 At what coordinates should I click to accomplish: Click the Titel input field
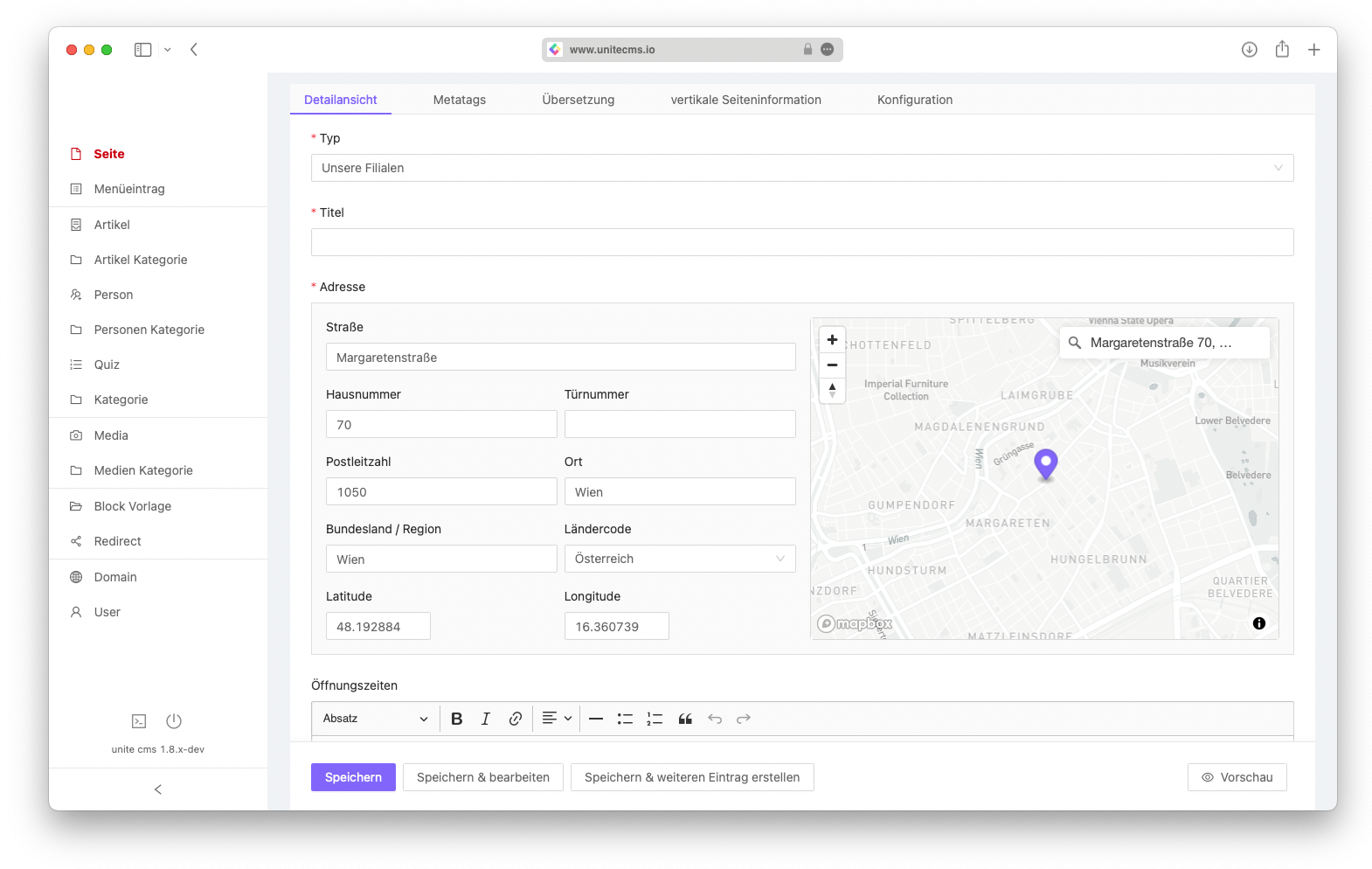tap(802, 242)
